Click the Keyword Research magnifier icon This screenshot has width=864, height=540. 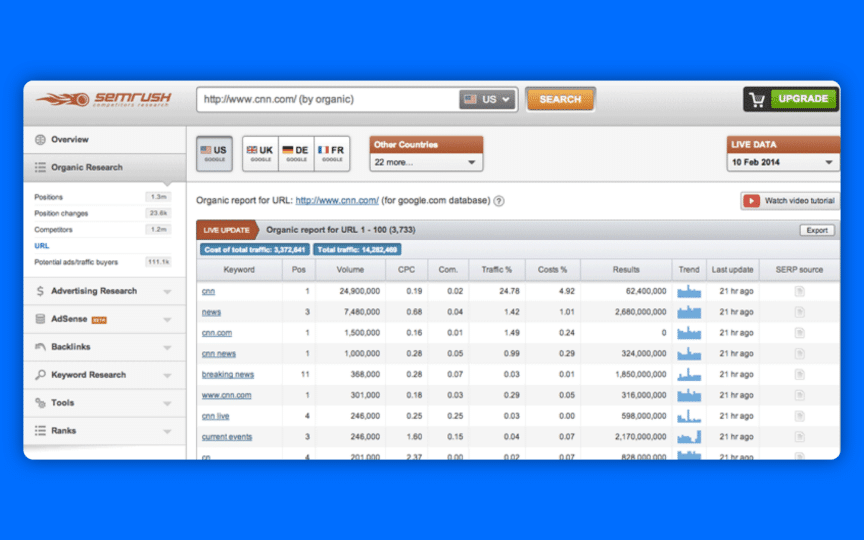[40, 375]
